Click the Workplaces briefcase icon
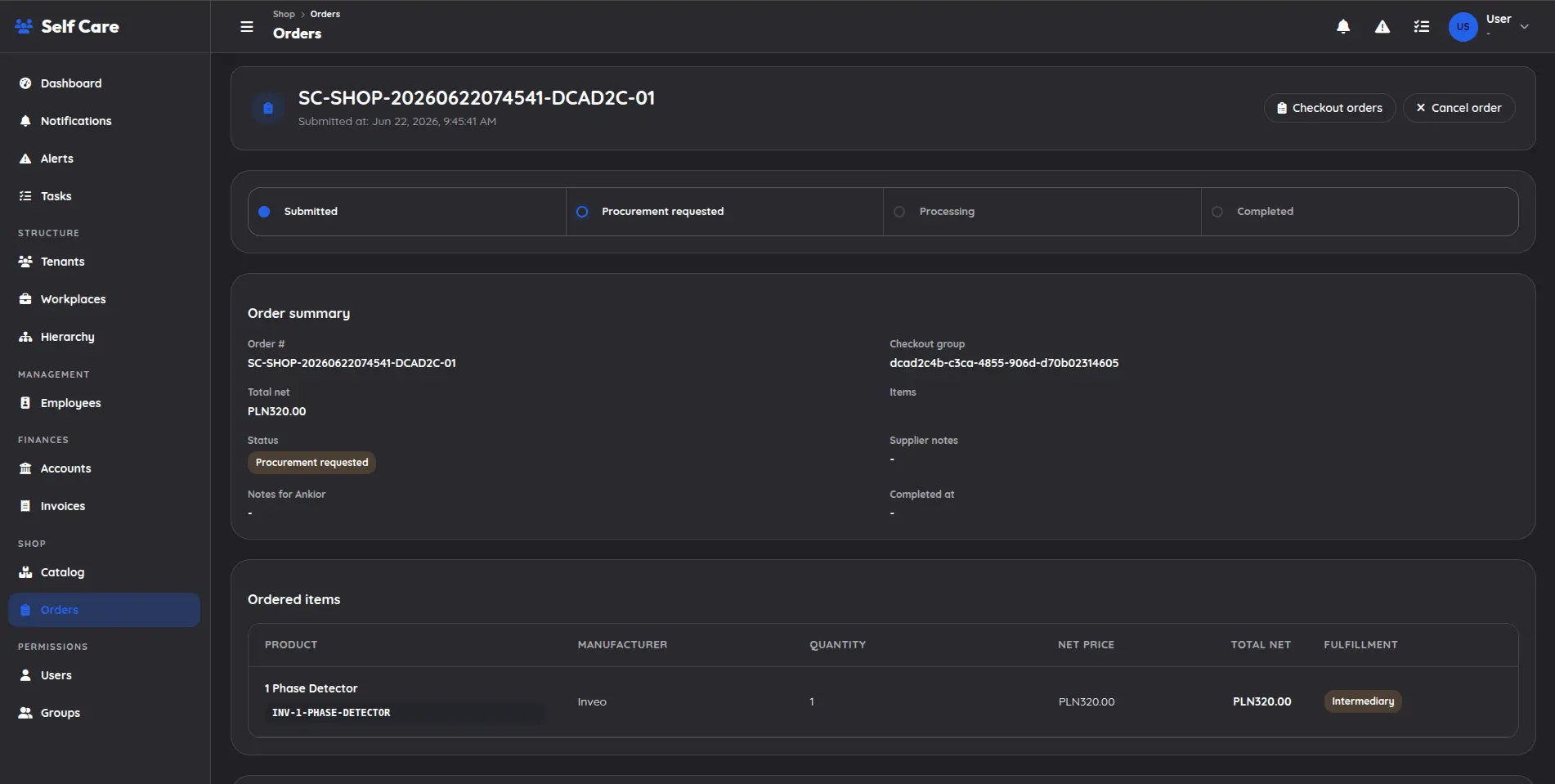1555x784 pixels. 25,299
